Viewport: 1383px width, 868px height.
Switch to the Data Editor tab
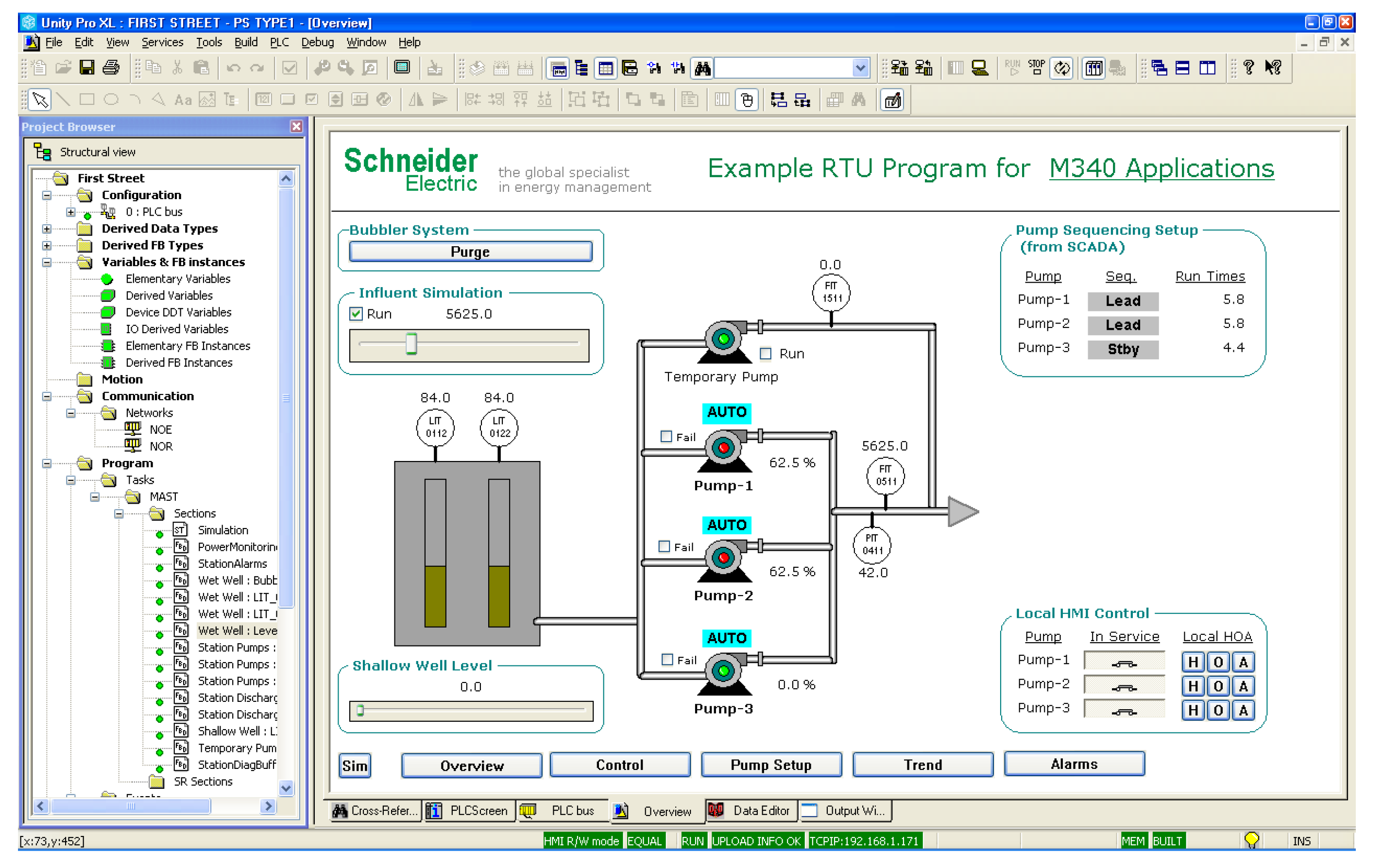[x=752, y=811]
